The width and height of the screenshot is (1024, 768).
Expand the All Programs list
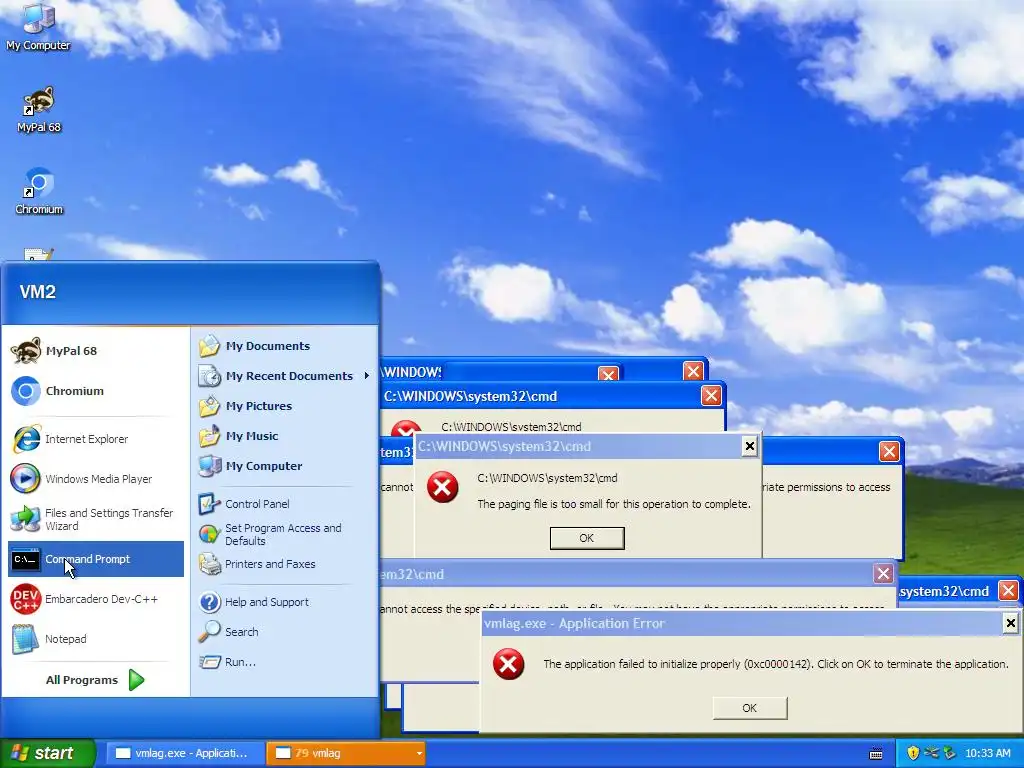point(95,680)
